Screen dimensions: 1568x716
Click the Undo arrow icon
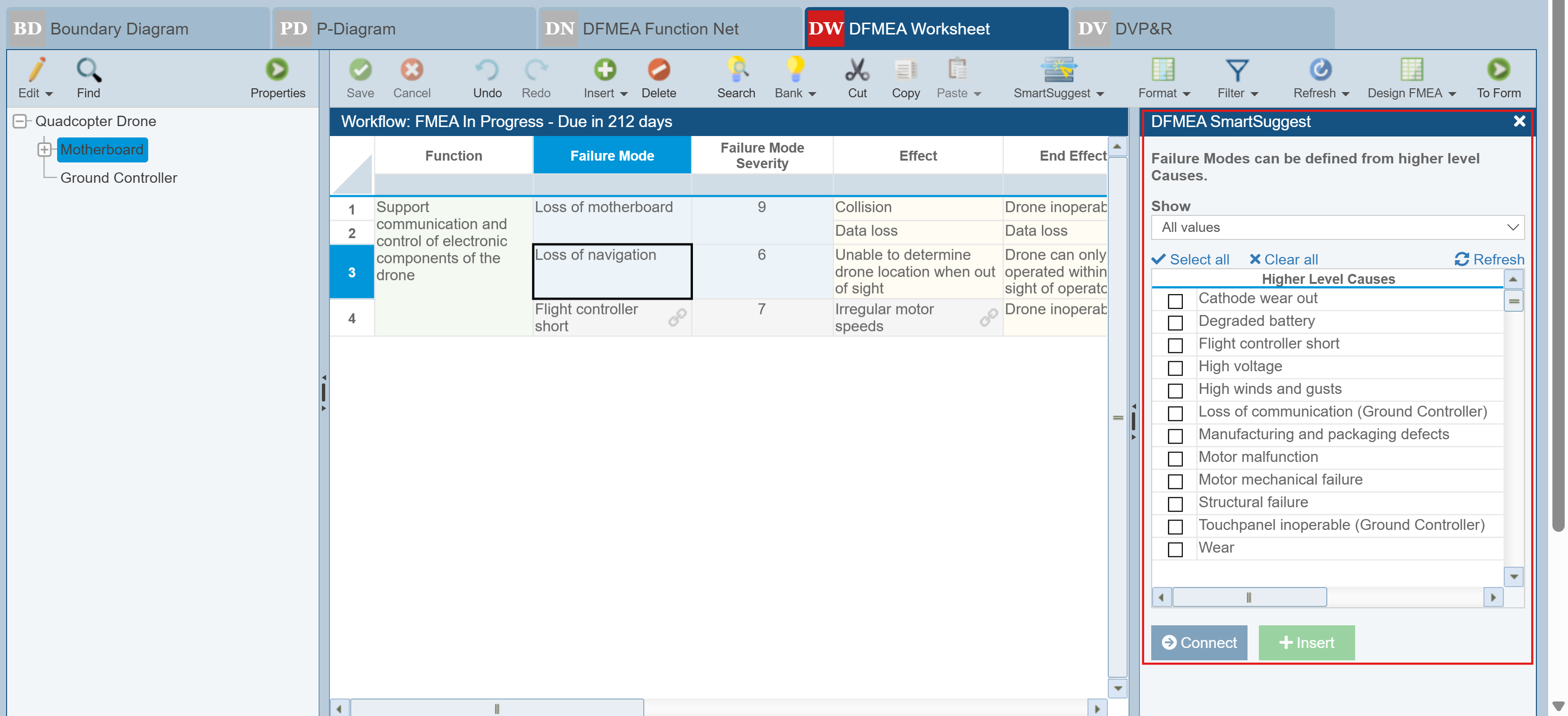pos(487,69)
